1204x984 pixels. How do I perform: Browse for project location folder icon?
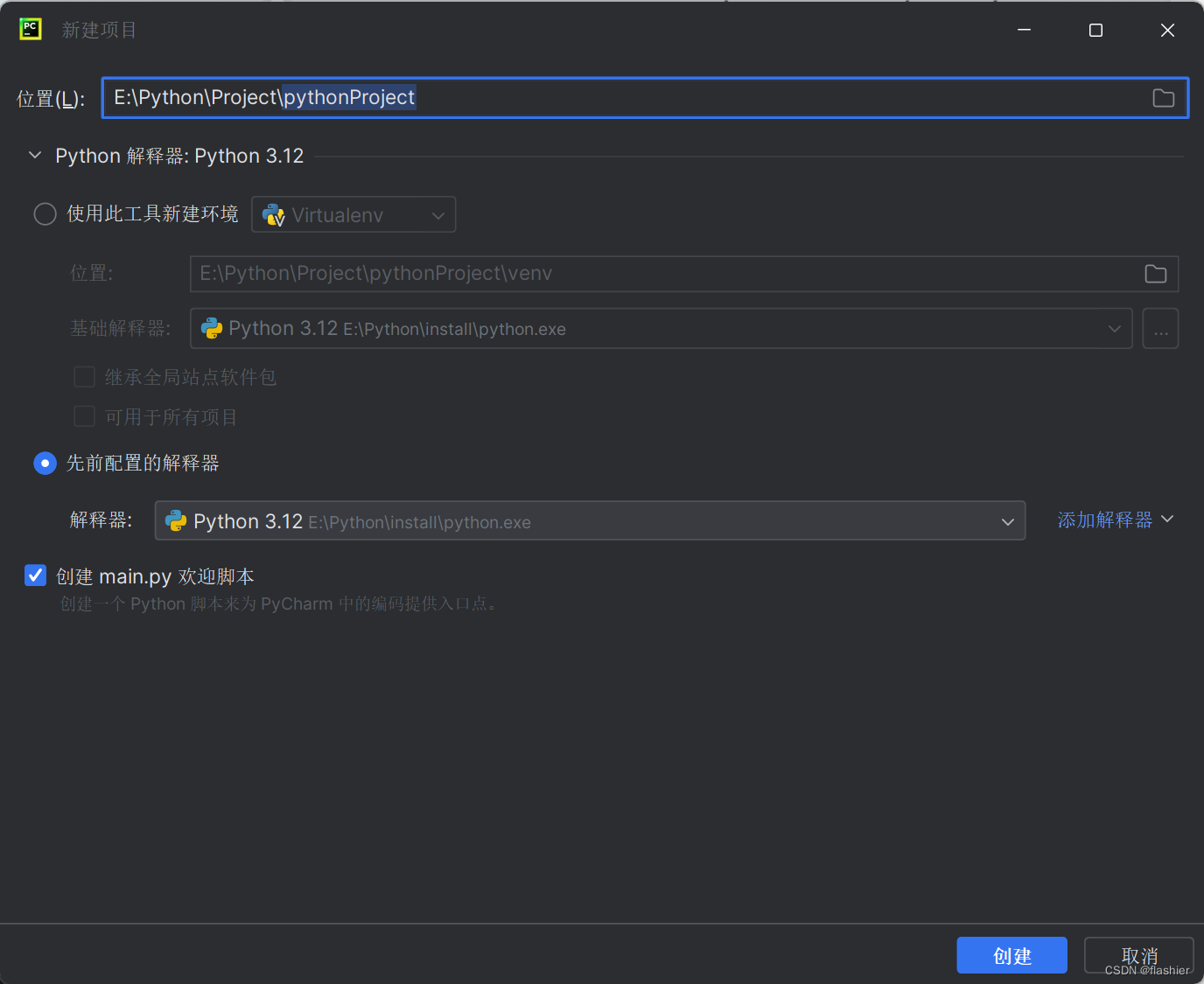[x=1163, y=98]
